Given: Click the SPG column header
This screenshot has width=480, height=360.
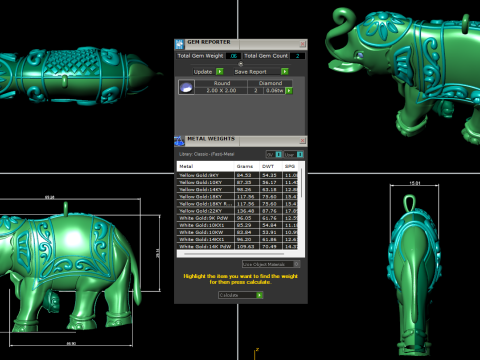Looking at the screenshot, I should [290, 166].
